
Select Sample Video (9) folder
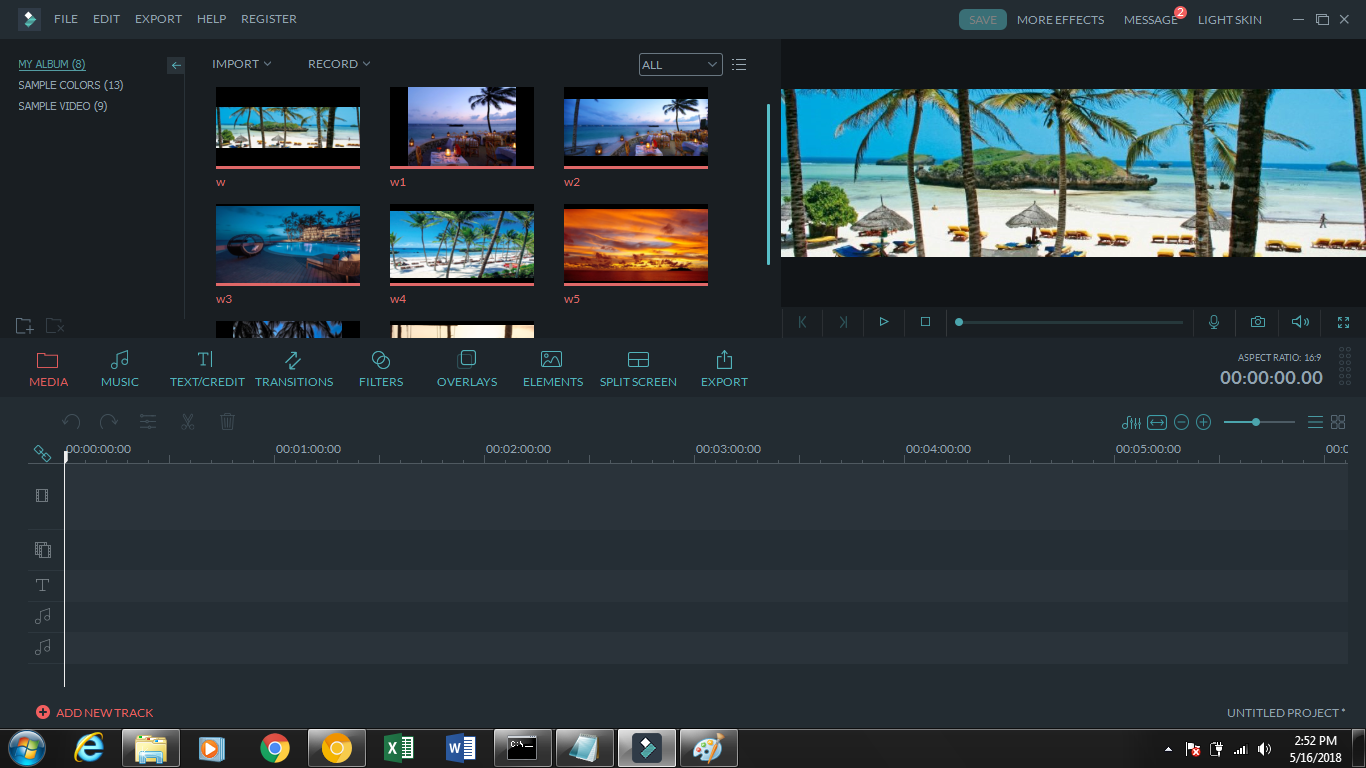[x=63, y=106]
